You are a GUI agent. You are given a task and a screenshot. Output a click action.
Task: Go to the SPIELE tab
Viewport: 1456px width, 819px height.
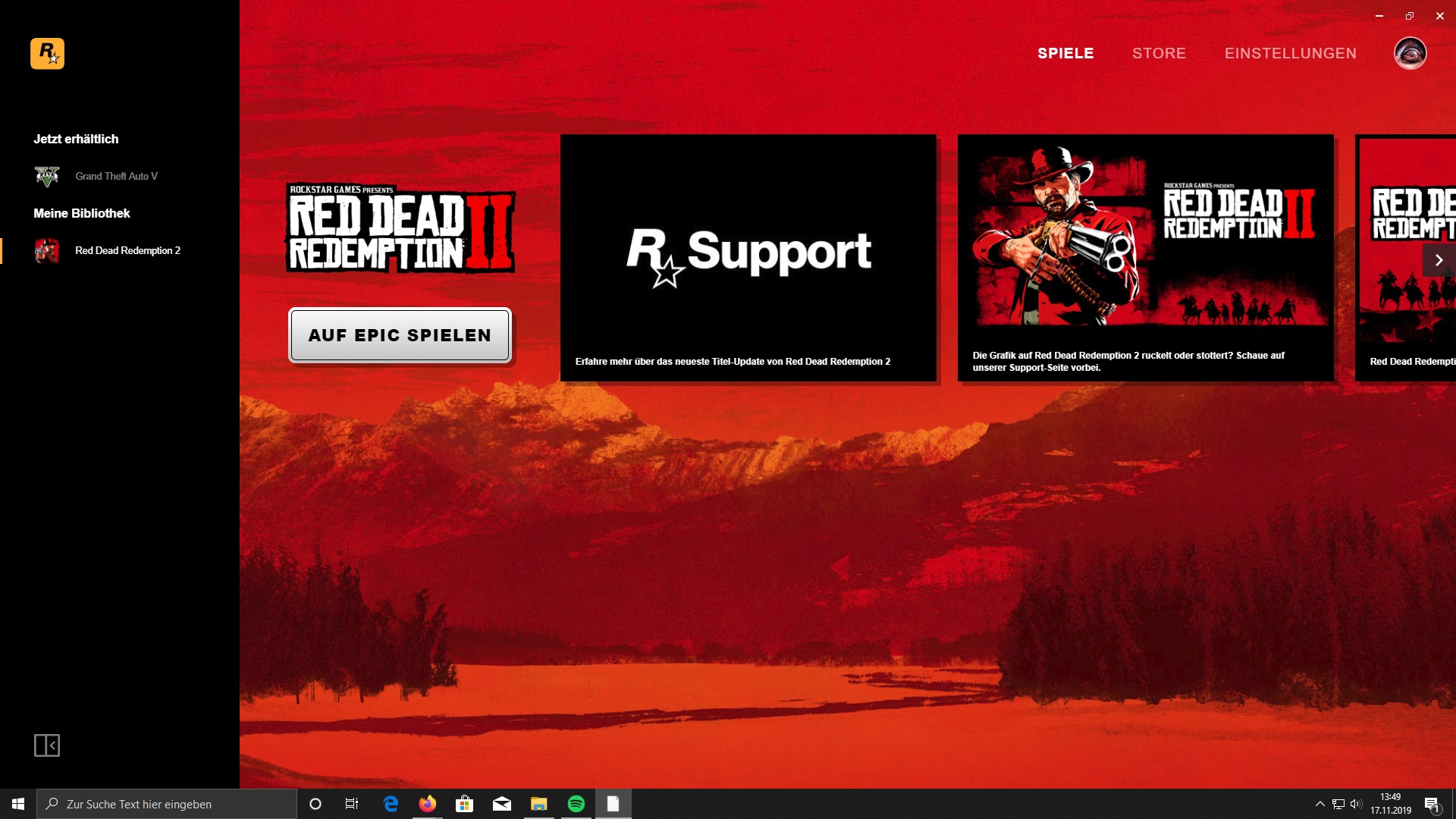1065,54
